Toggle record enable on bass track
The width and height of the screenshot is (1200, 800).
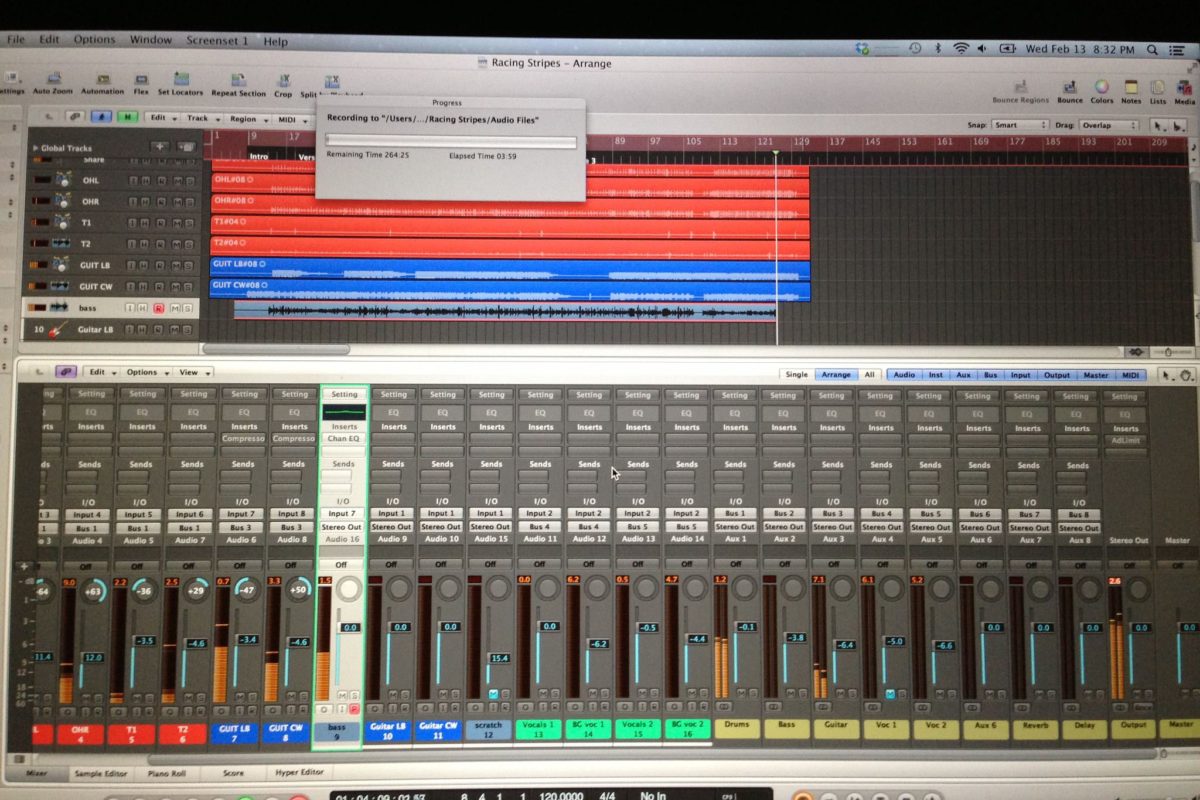158,307
